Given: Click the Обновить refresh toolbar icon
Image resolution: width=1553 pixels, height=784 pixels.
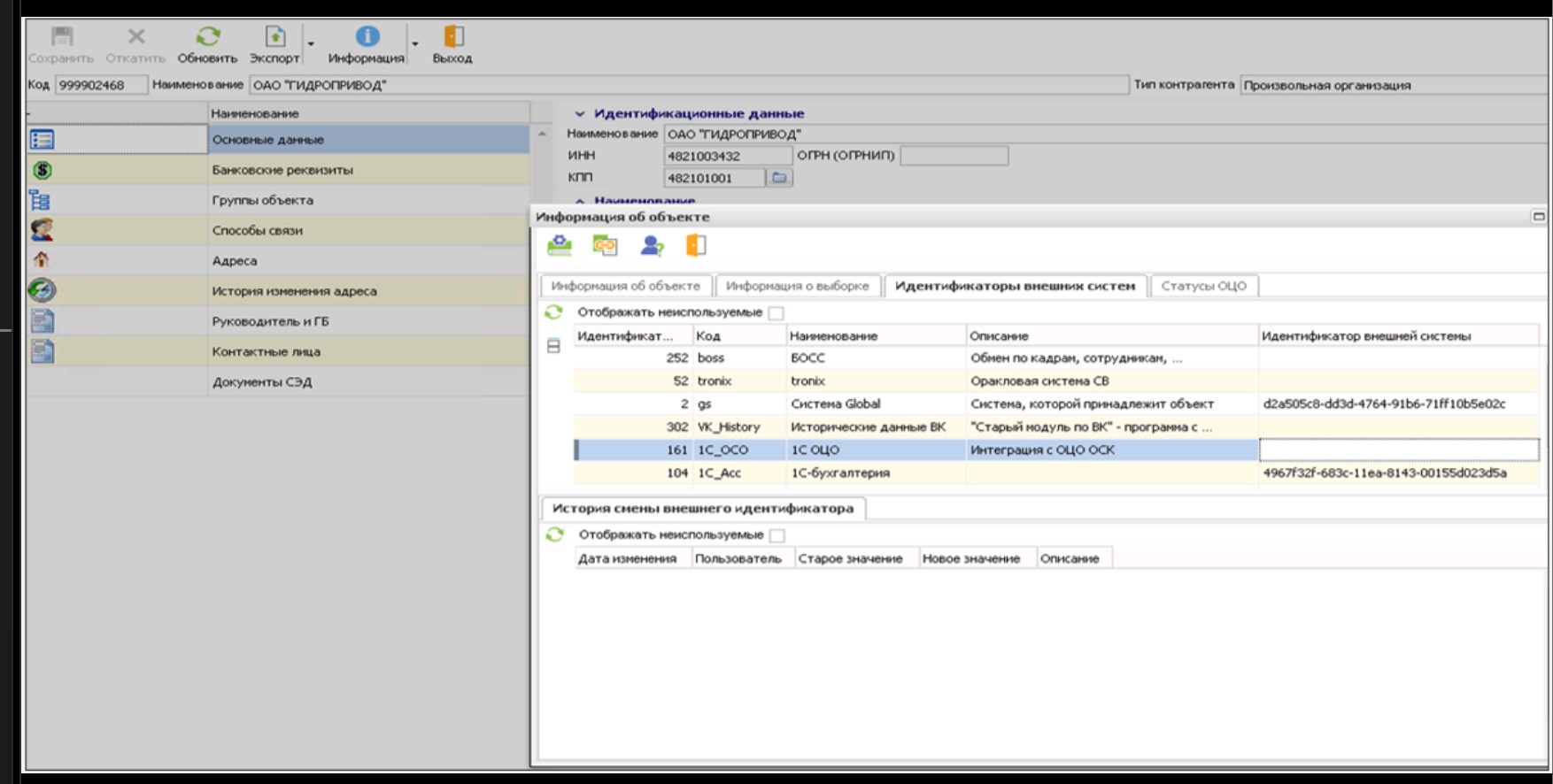Looking at the screenshot, I should coord(207,37).
